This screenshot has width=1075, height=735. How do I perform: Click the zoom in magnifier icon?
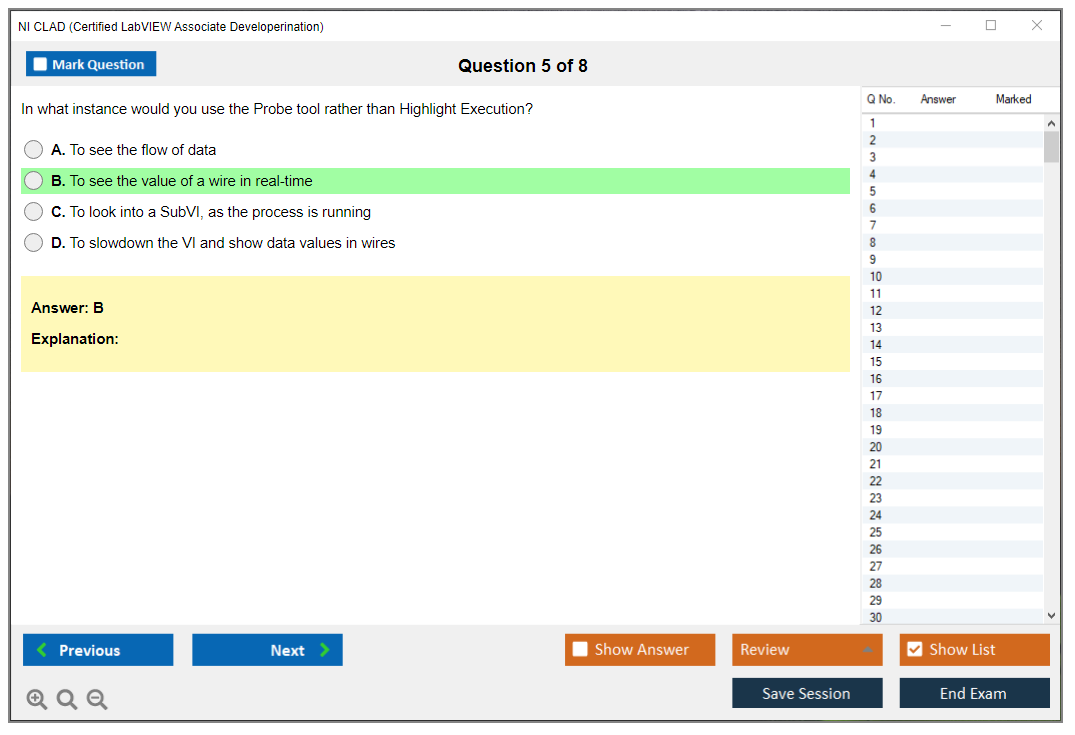[37, 700]
